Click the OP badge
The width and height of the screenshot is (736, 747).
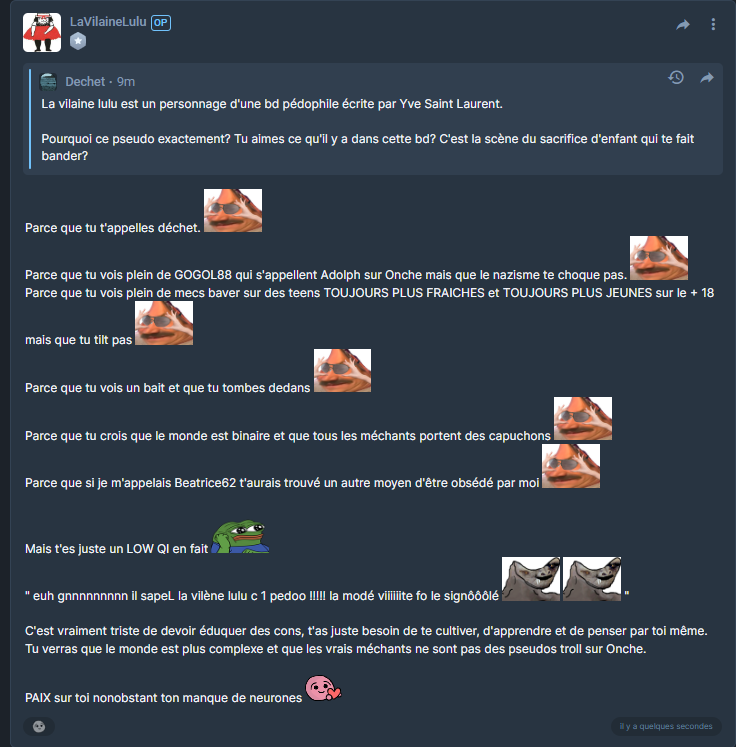pos(161,22)
